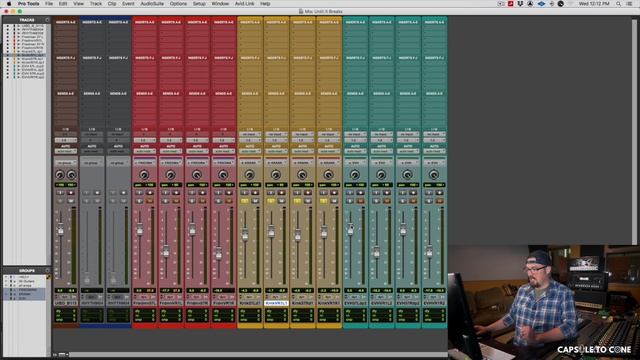The image size is (640, 360).
Task: Open the Edit menu
Action: [x=63, y=4]
